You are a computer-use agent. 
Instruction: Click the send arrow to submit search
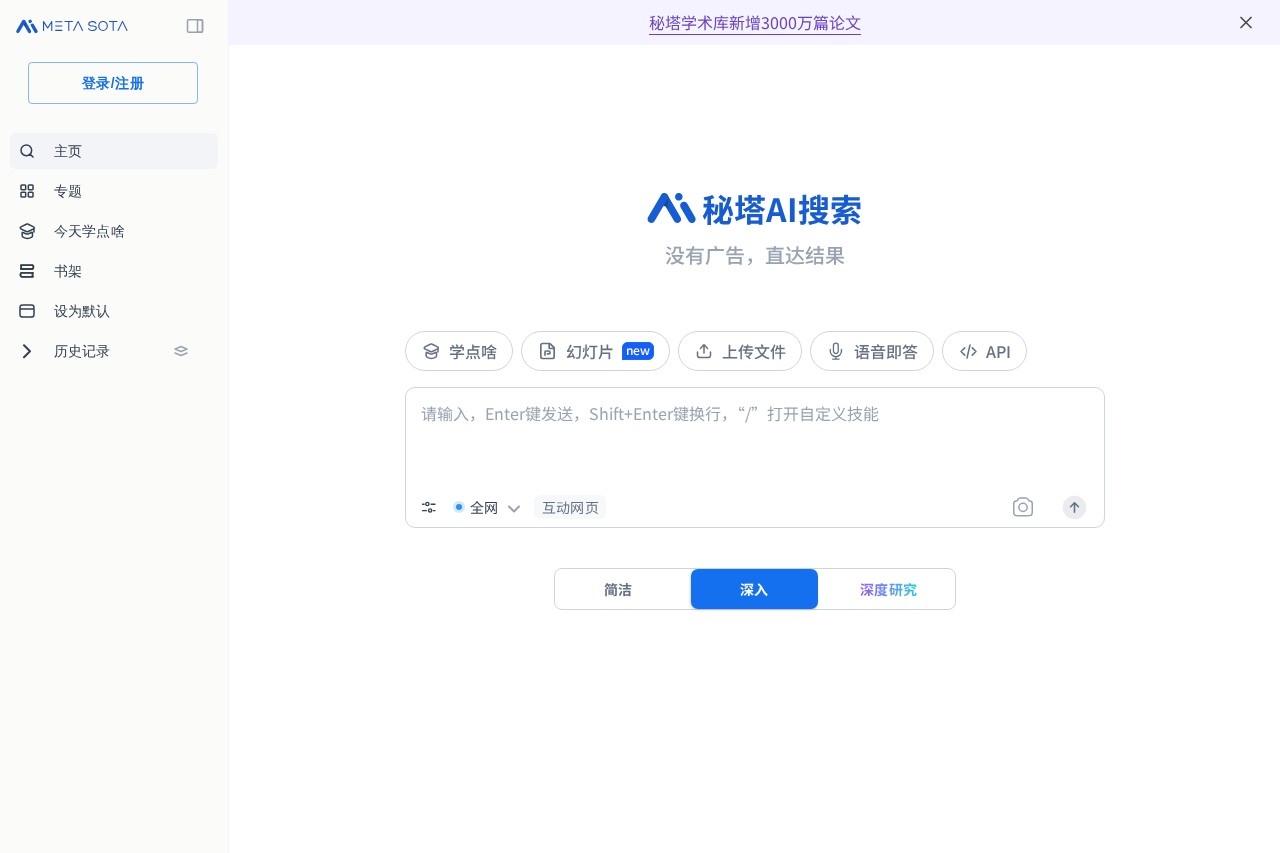1074,507
